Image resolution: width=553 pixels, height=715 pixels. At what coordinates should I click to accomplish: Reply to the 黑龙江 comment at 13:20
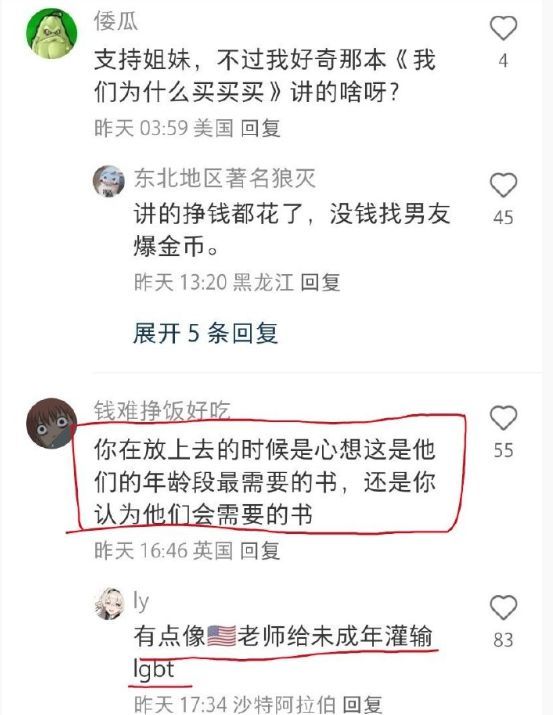(x=320, y=282)
